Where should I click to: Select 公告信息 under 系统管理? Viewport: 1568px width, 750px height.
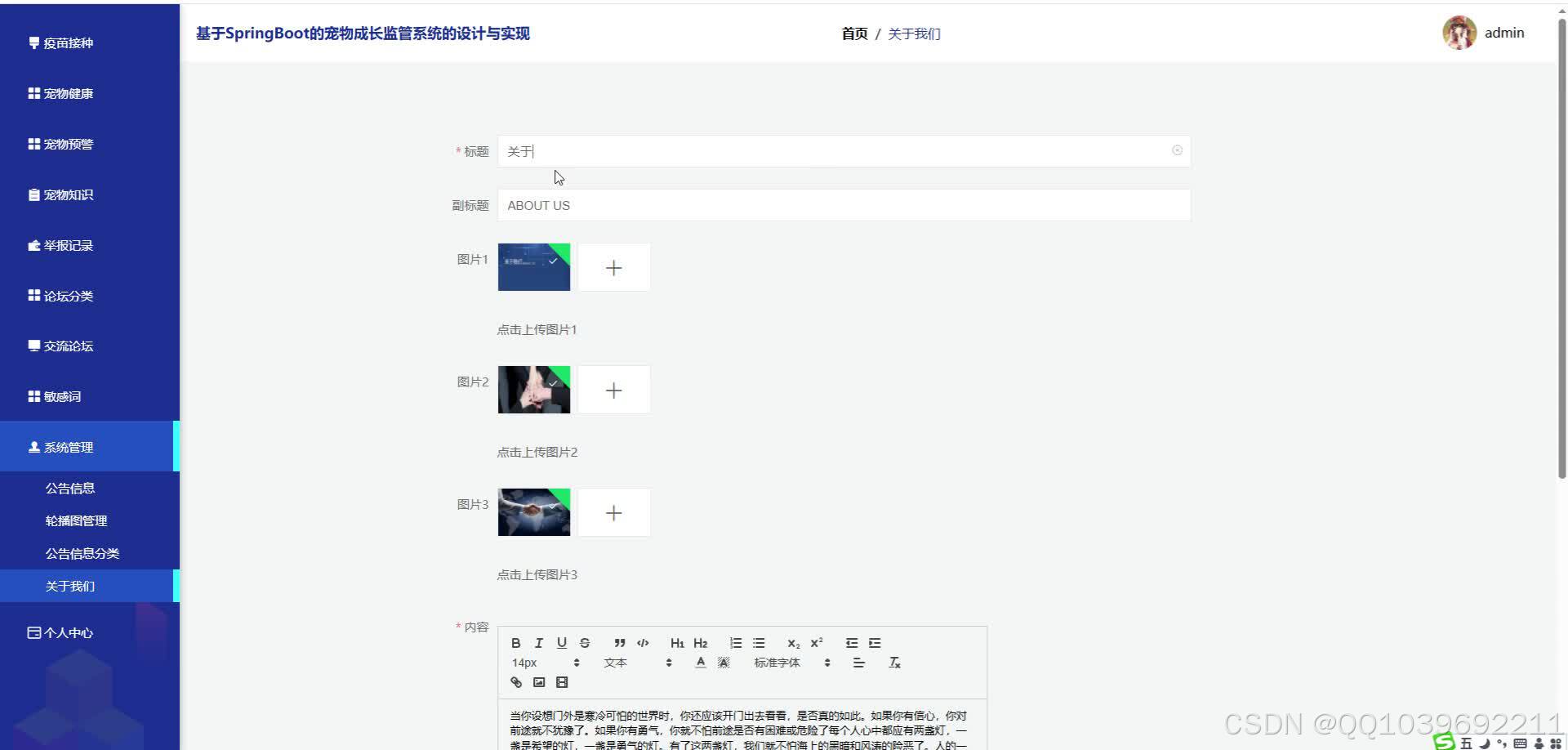pos(70,487)
